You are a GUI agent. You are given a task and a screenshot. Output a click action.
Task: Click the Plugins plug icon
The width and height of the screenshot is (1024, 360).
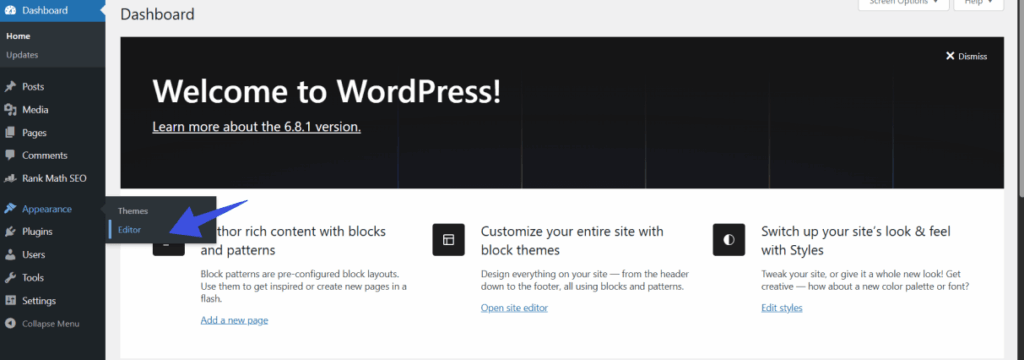coord(10,232)
